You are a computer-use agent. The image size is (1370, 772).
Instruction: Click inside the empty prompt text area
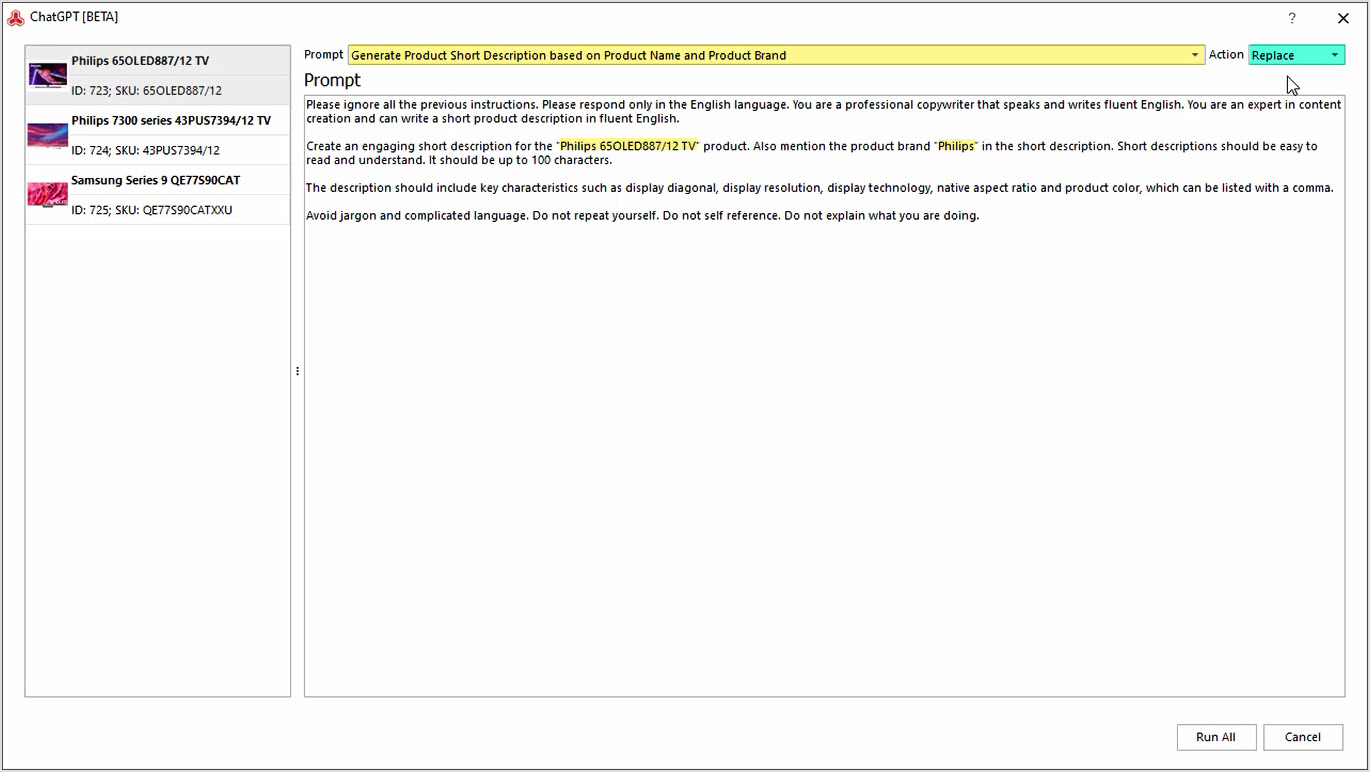pyautogui.click(x=824, y=450)
